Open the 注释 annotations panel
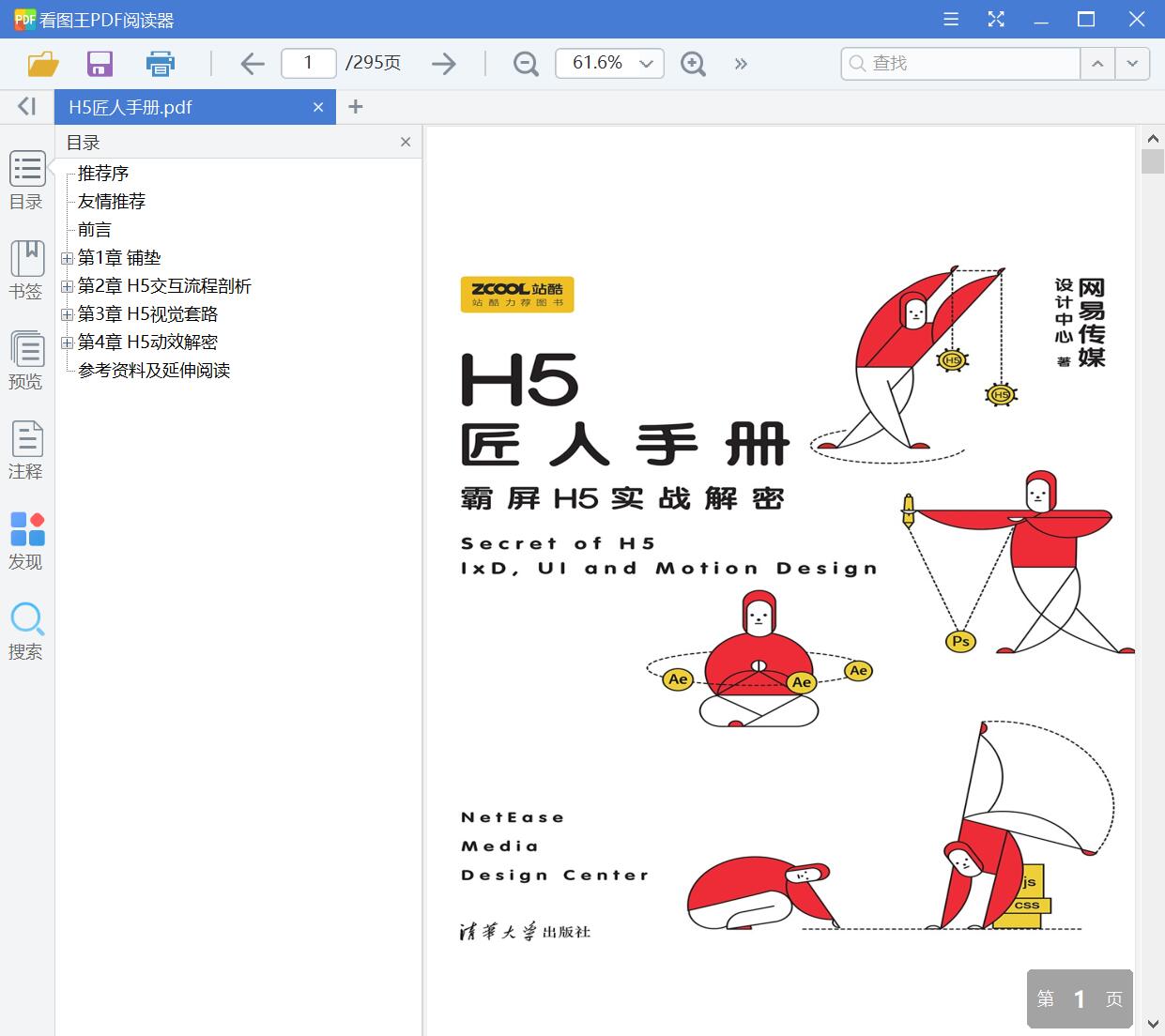Viewport: 1165px width, 1036px height. 26,450
